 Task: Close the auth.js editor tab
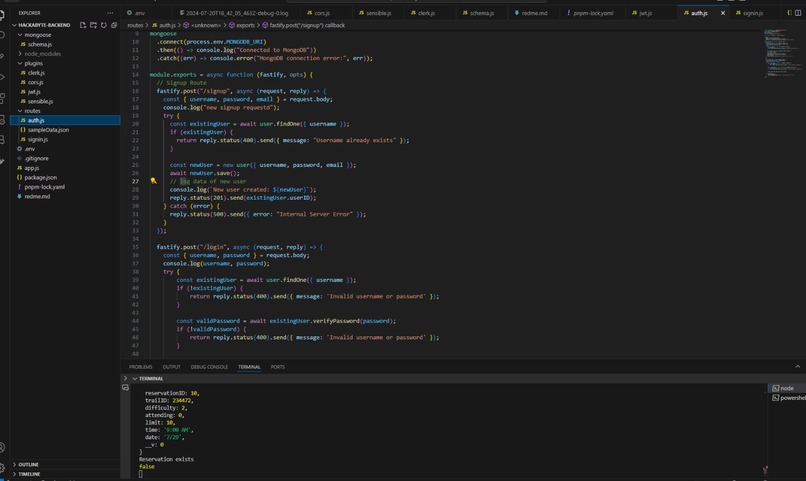click(x=723, y=13)
